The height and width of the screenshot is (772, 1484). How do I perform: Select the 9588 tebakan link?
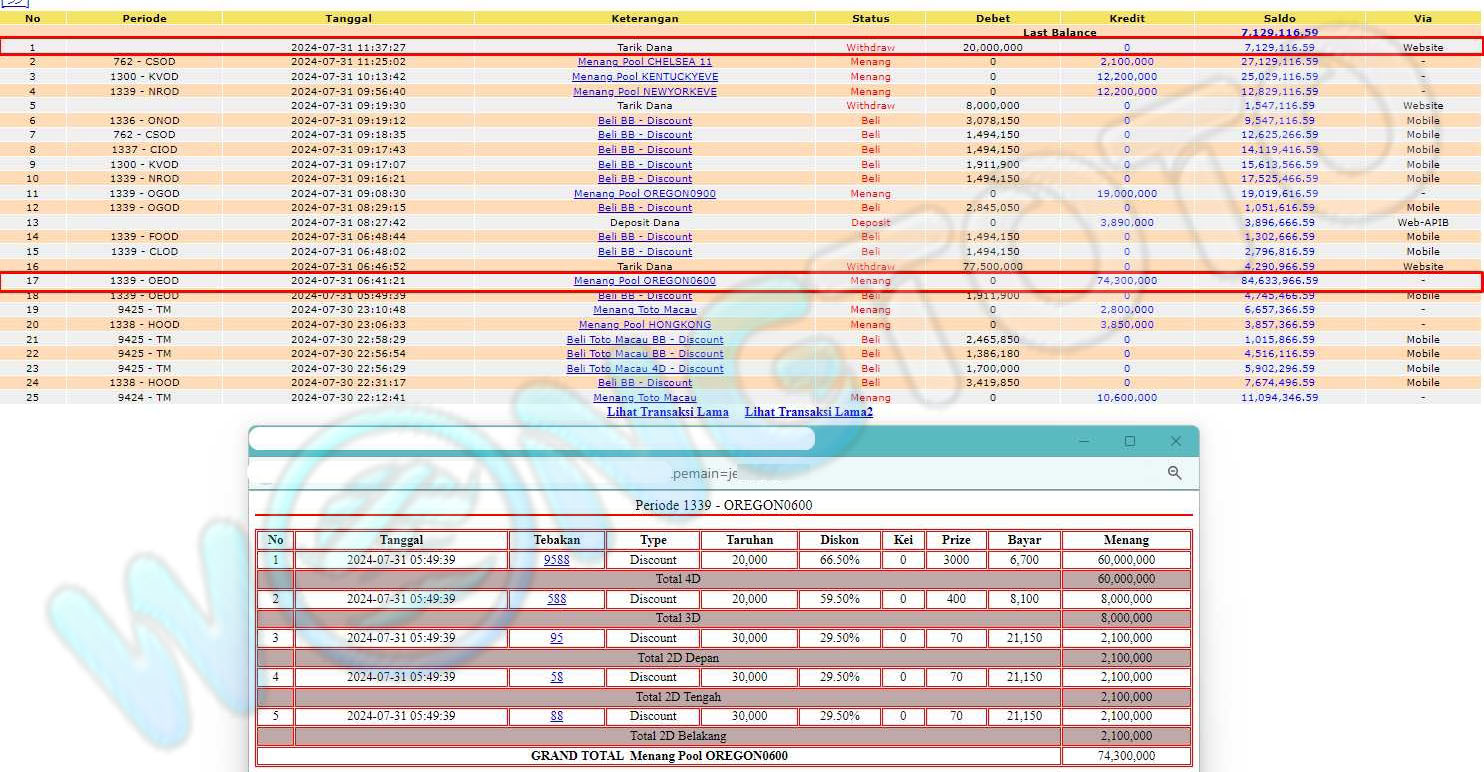point(556,560)
